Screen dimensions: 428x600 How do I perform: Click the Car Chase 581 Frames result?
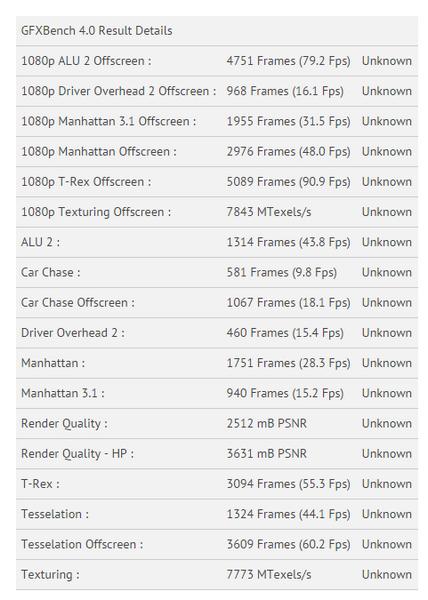click(x=282, y=272)
